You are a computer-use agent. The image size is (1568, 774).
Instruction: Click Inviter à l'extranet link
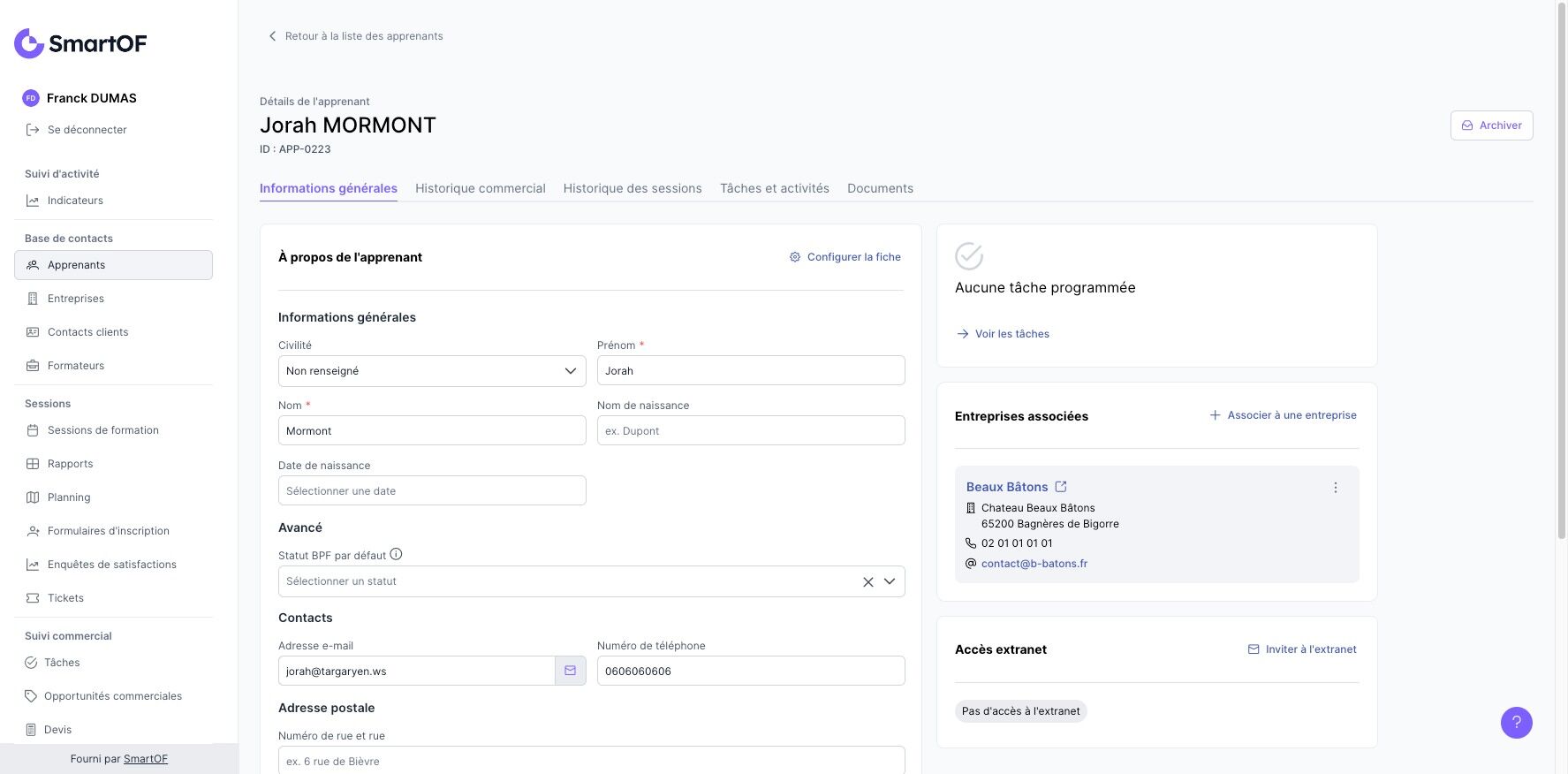[1302, 649]
